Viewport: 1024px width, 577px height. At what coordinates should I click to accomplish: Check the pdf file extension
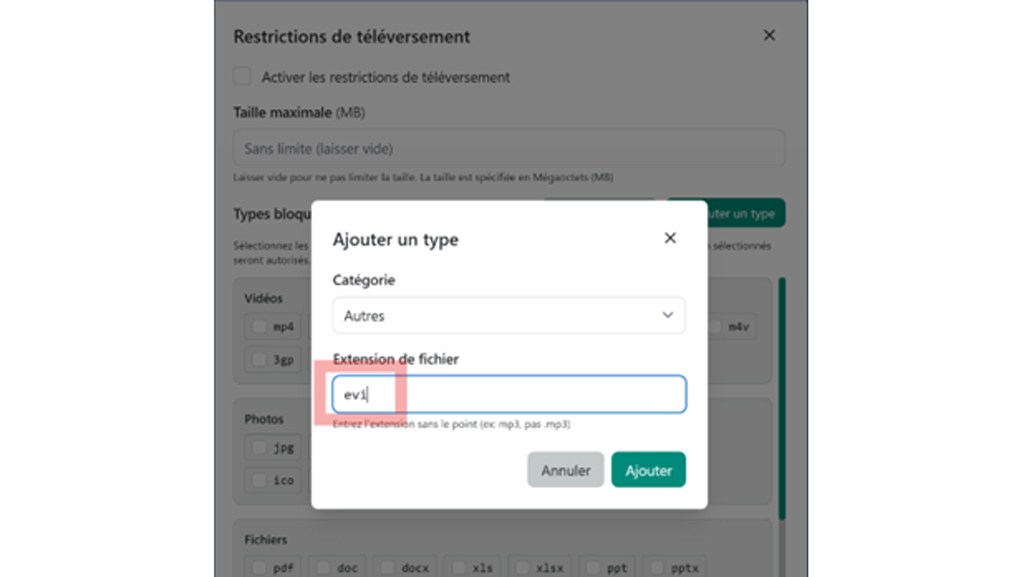click(x=258, y=567)
